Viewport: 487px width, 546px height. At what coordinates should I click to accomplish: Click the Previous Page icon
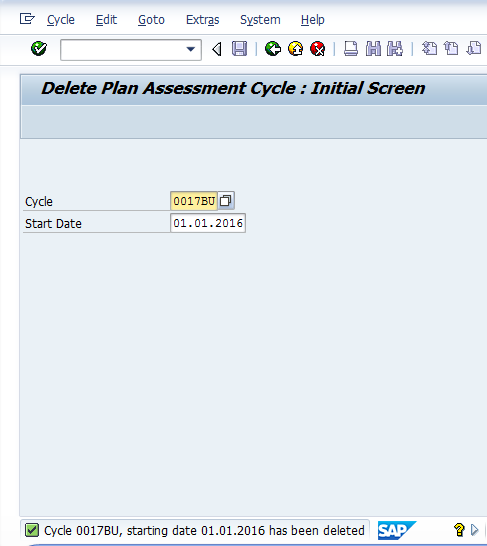(451, 49)
